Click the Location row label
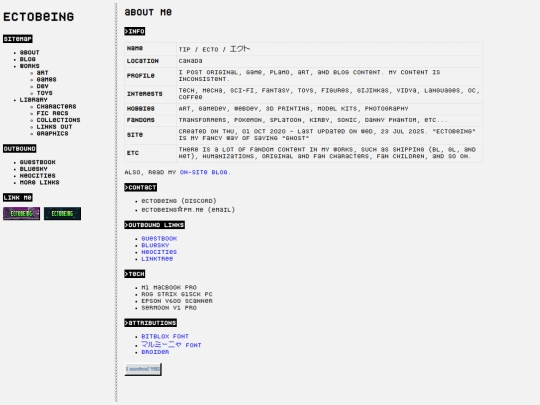 (x=143, y=61)
